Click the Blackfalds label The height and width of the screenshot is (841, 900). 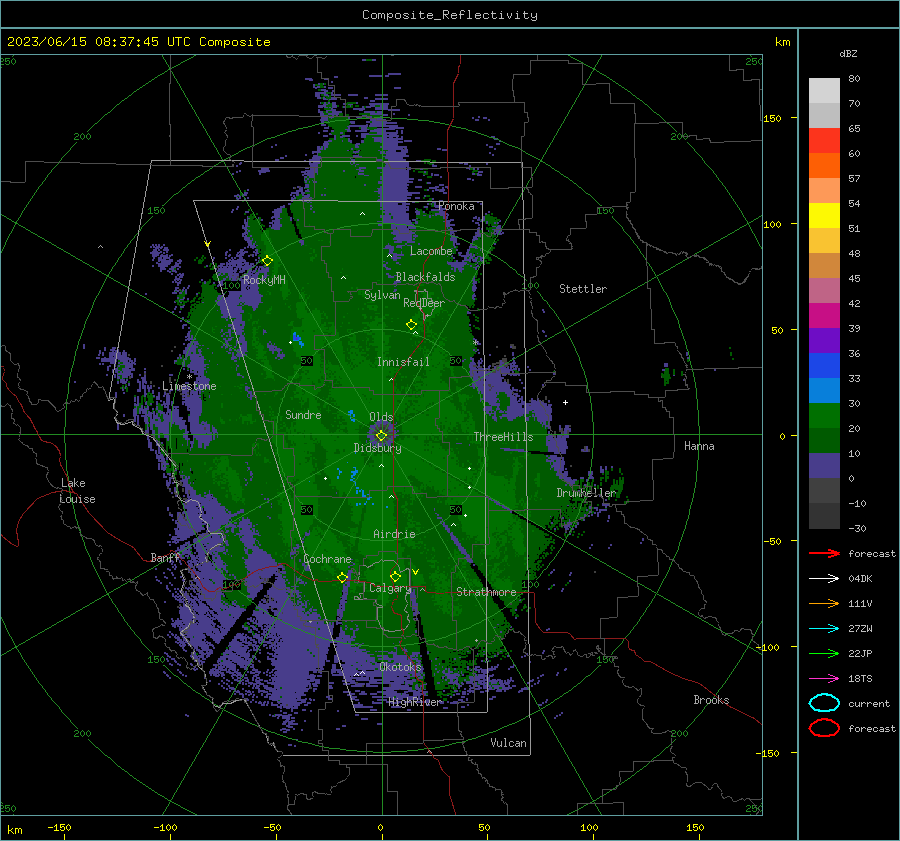[425, 277]
